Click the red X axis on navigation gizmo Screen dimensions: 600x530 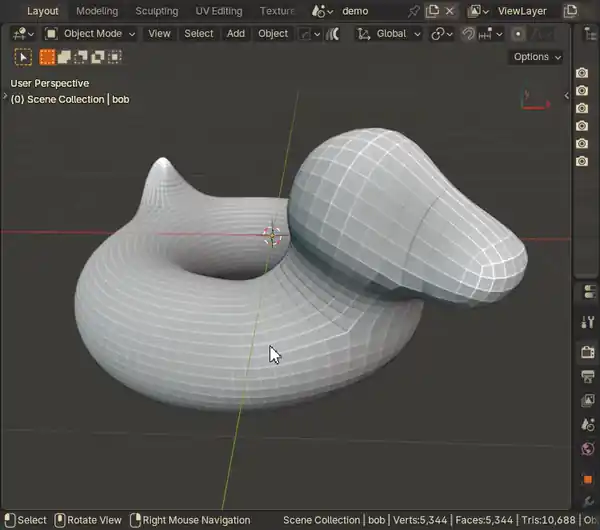tap(548, 104)
